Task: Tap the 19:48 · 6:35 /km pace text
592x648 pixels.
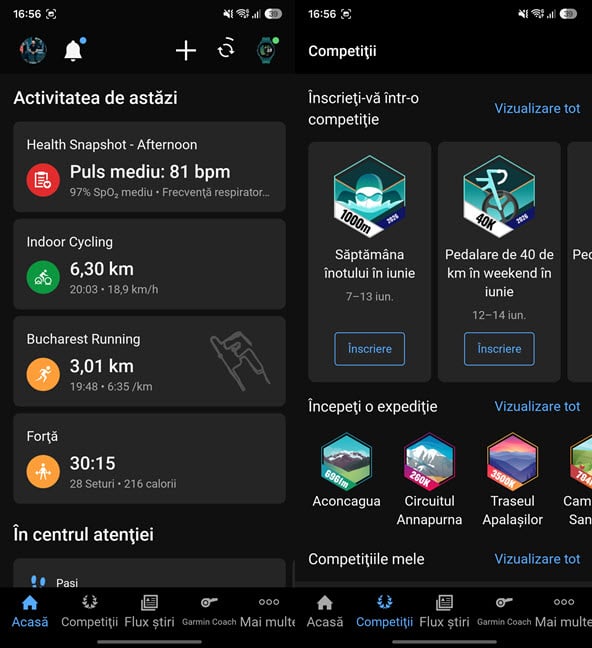Action: [111, 386]
